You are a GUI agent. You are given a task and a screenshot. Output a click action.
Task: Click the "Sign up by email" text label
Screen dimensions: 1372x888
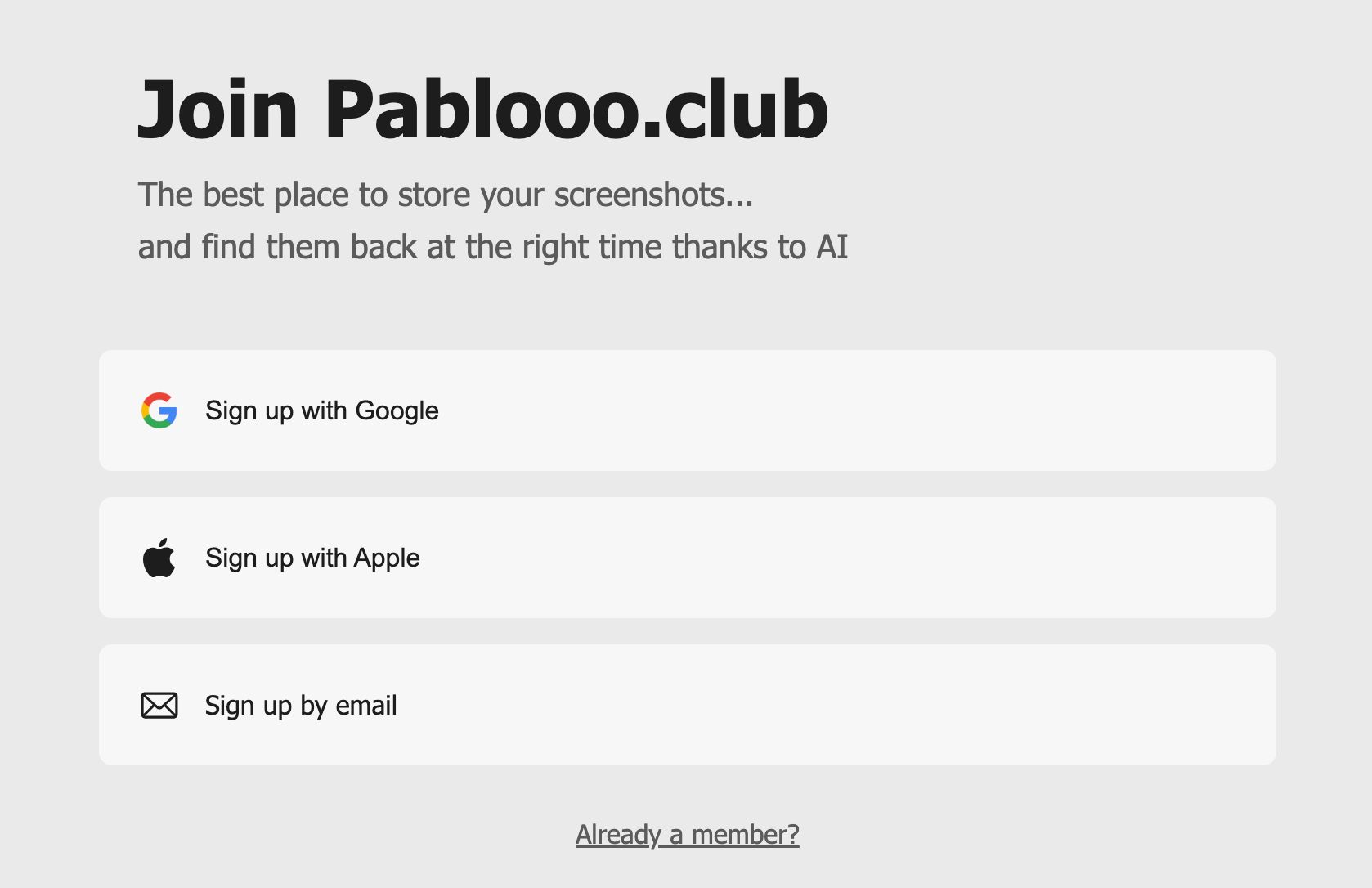(301, 704)
